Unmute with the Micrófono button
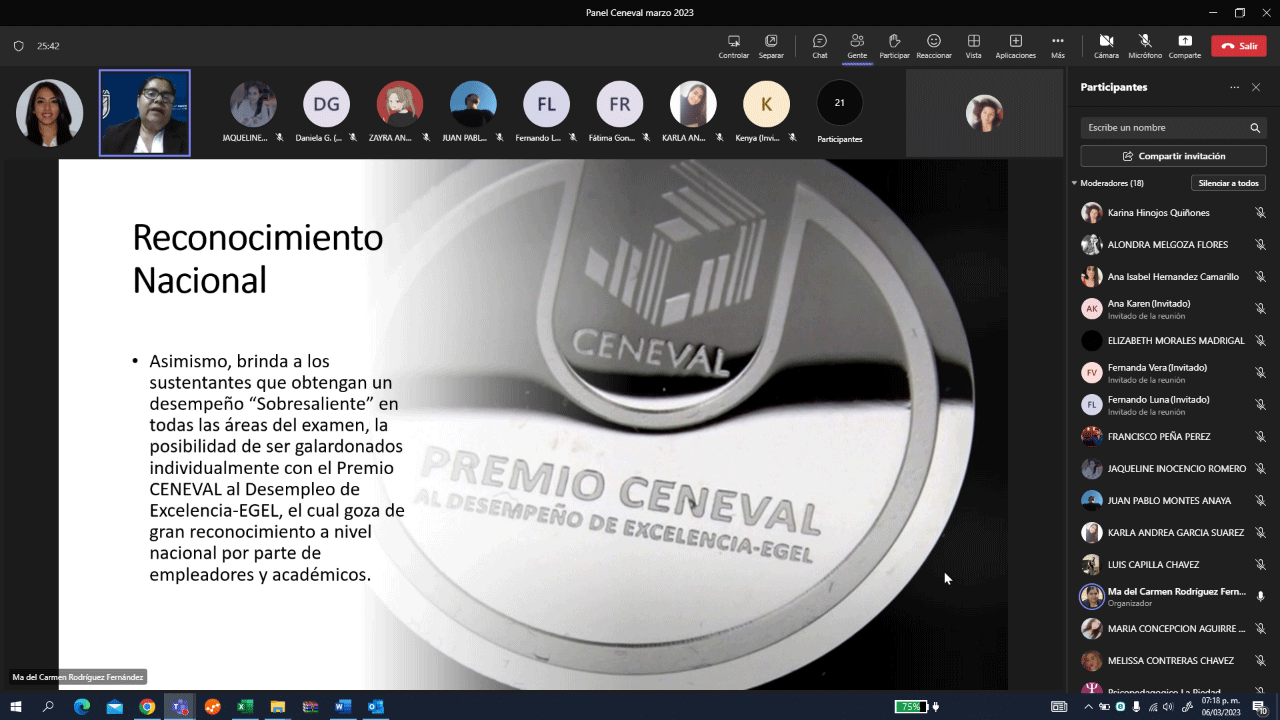The width and height of the screenshot is (1280, 720). point(1145,46)
